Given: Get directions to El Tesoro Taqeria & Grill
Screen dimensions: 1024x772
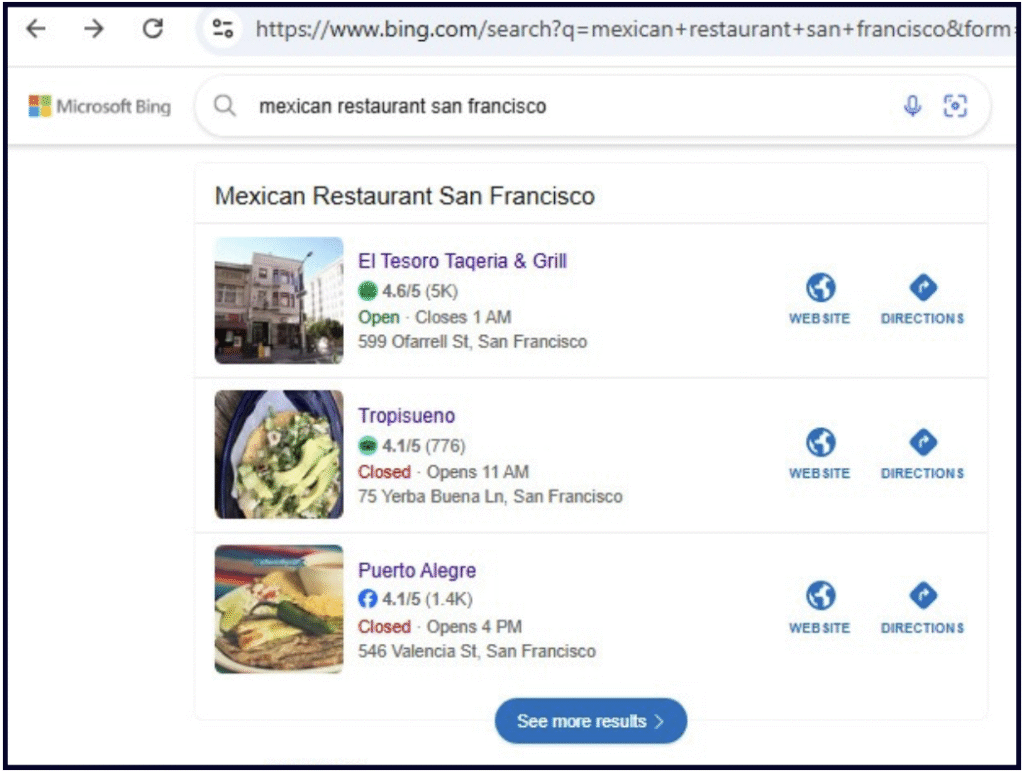Looking at the screenshot, I should (x=922, y=299).
